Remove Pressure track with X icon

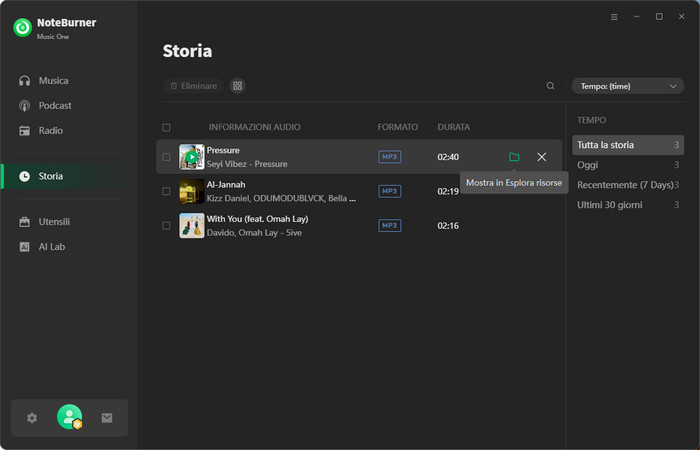pyautogui.click(x=542, y=157)
